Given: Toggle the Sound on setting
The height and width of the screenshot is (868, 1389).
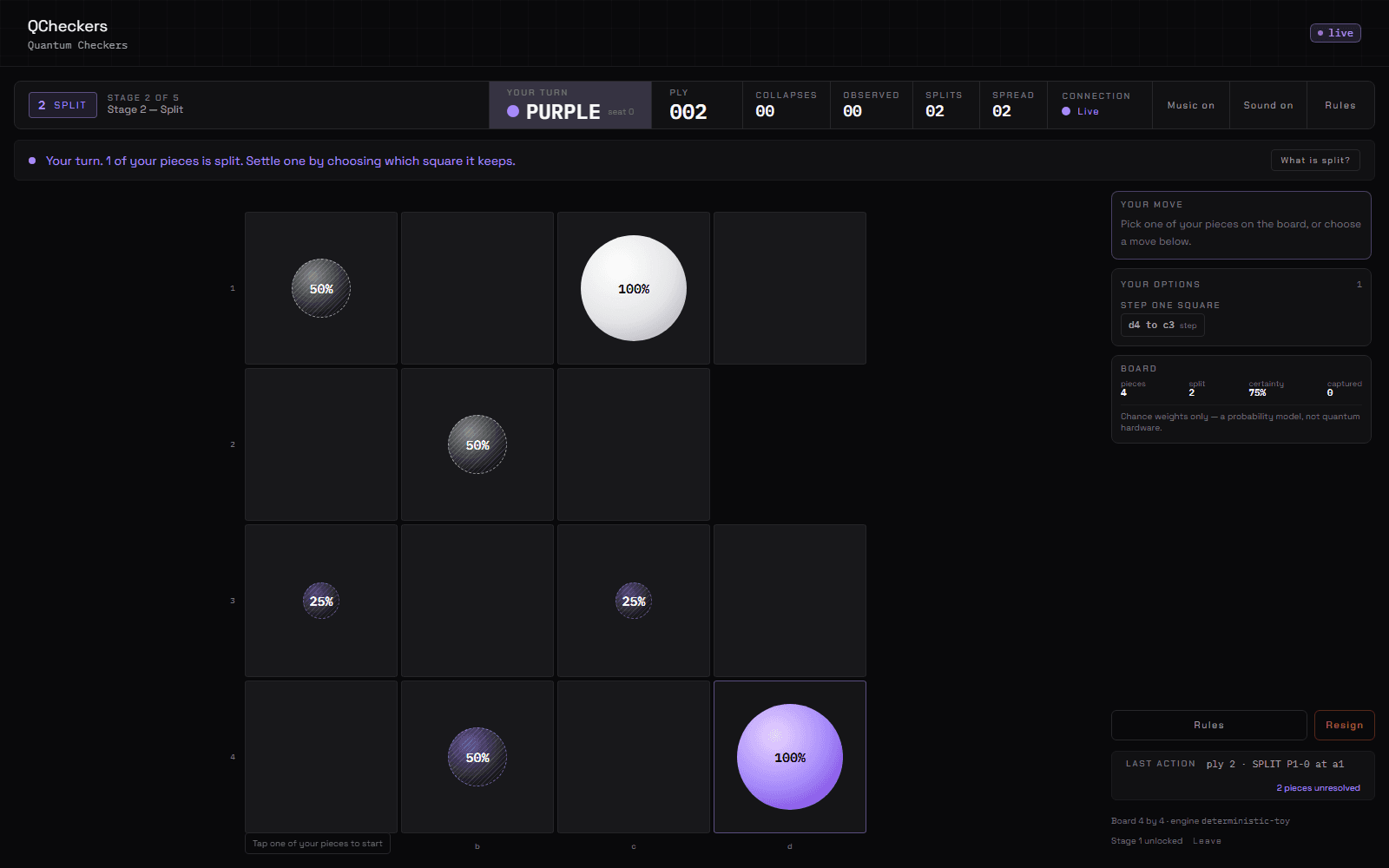Looking at the screenshot, I should (1268, 105).
